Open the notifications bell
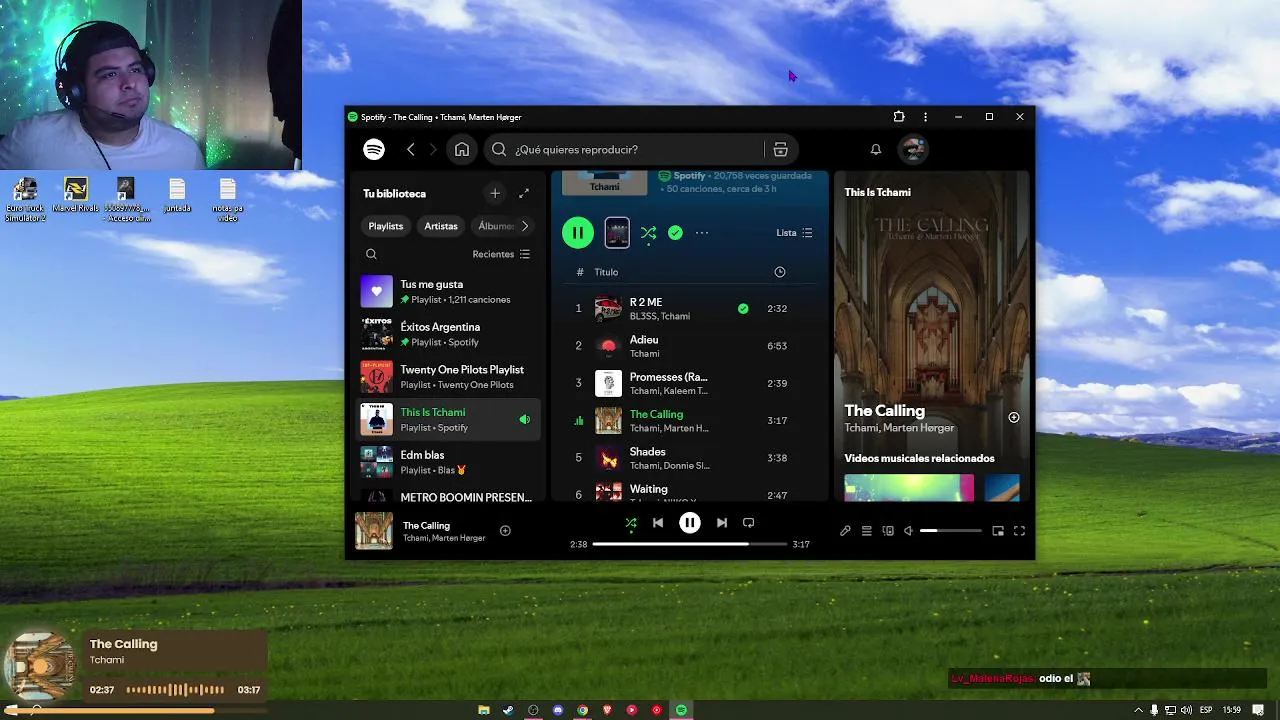The image size is (1280, 720). click(x=876, y=149)
